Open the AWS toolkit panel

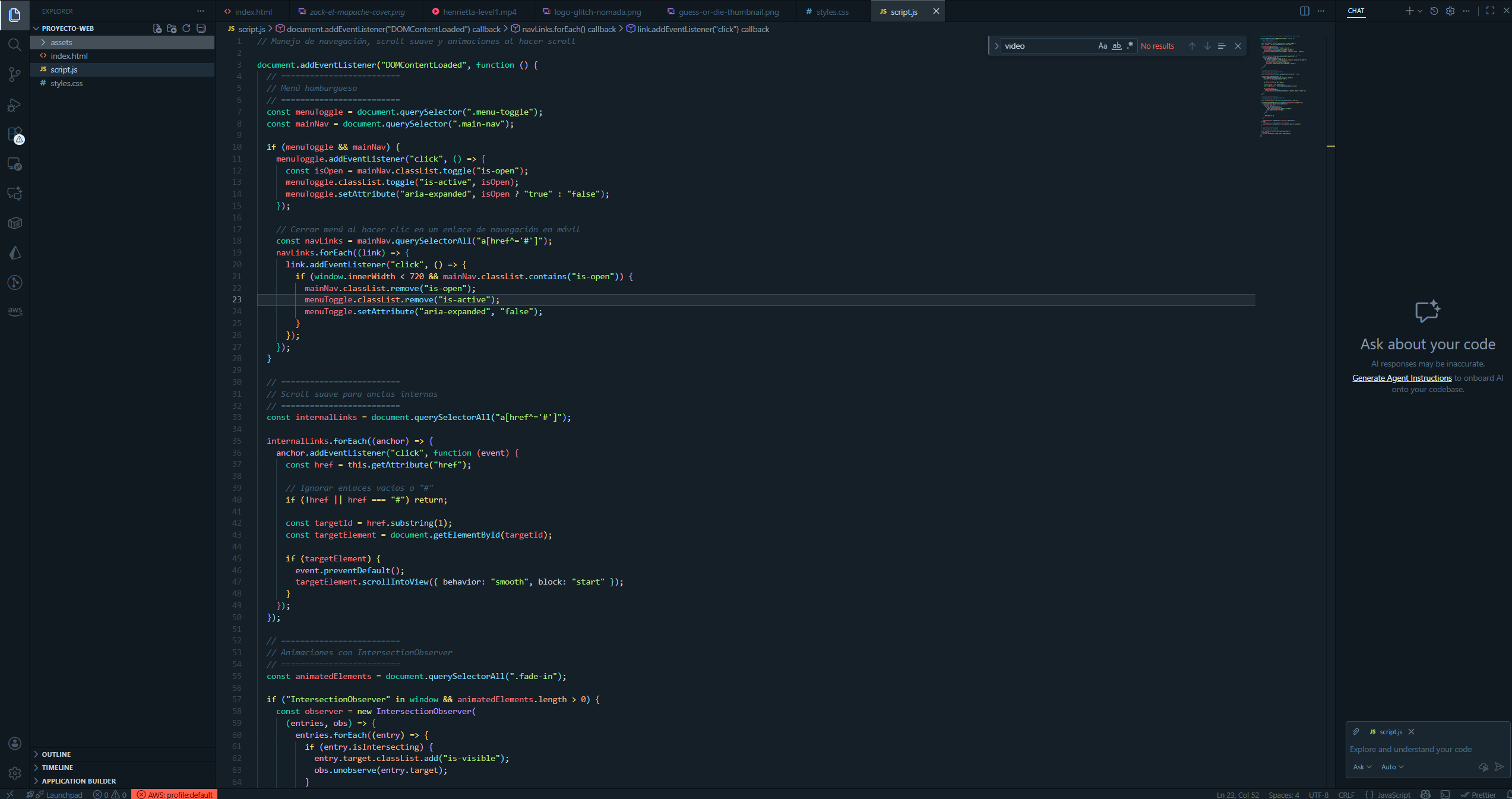[x=14, y=311]
